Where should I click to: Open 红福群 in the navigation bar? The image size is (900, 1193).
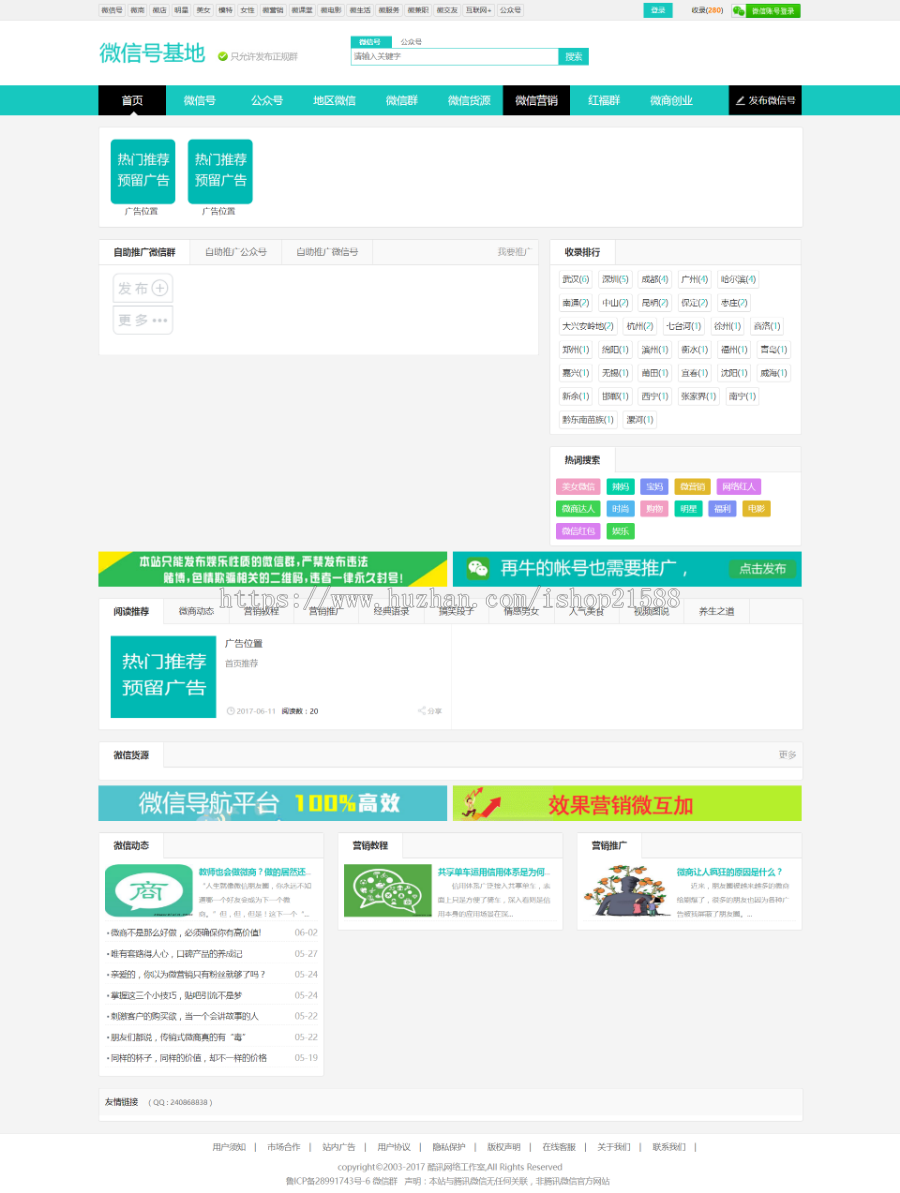[604, 100]
